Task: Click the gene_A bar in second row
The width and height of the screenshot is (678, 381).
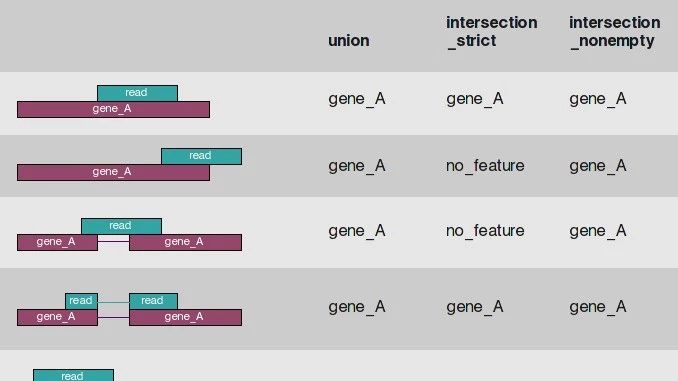Action: pyautogui.click(x=113, y=172)
